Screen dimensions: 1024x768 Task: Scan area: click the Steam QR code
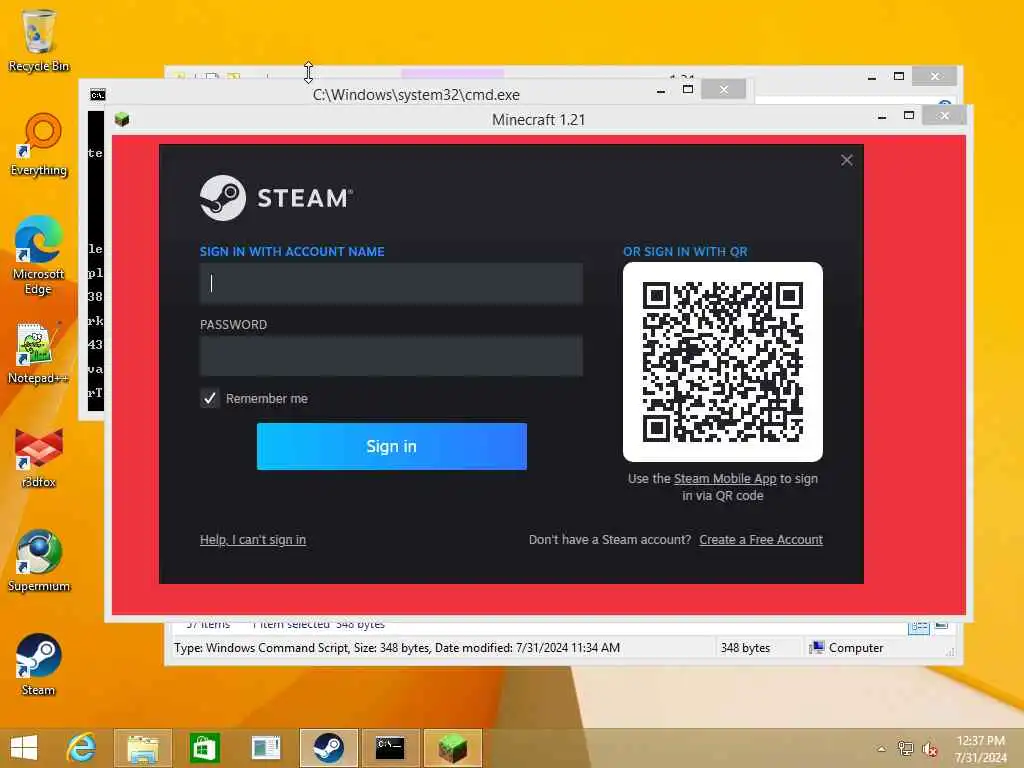pos(722,362)
